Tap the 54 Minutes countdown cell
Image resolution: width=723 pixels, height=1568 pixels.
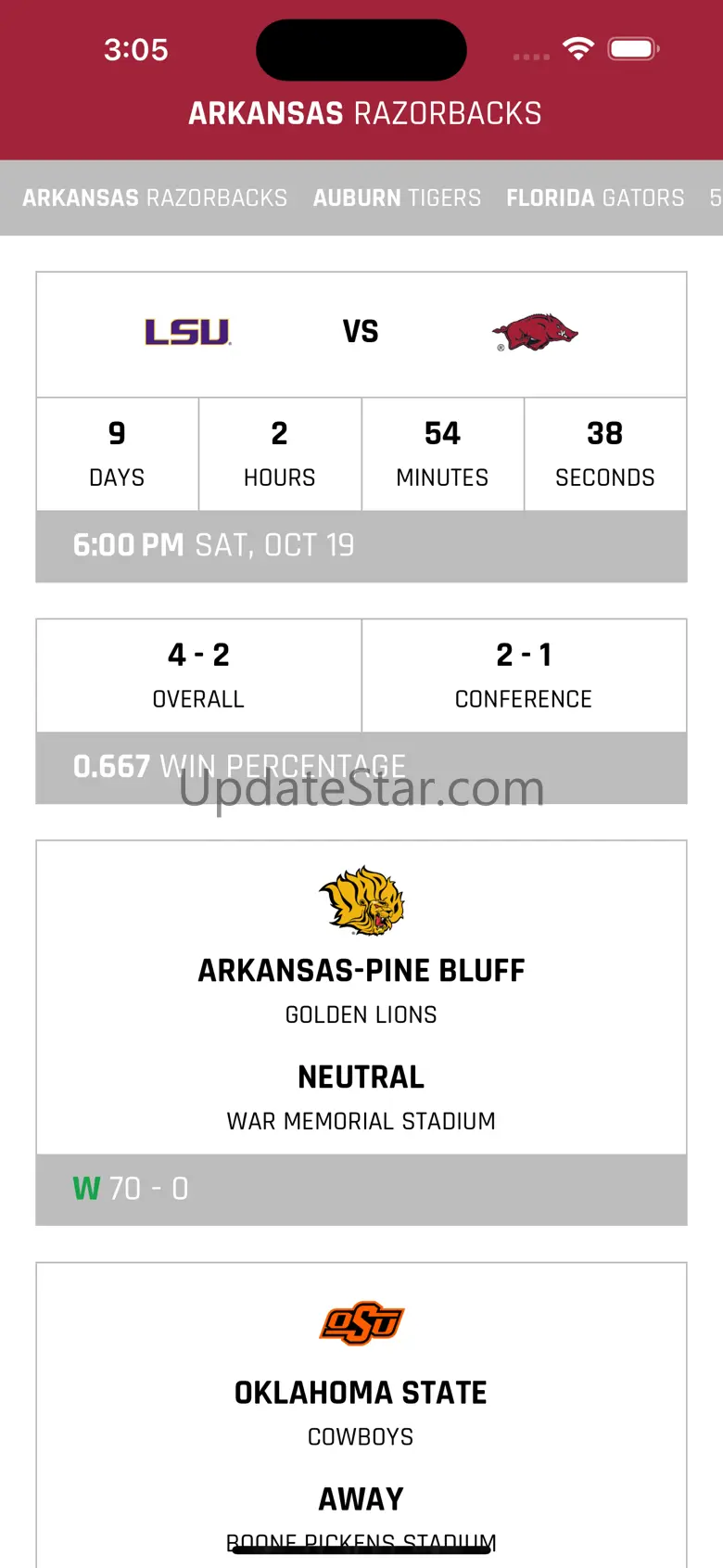[442, 453]
